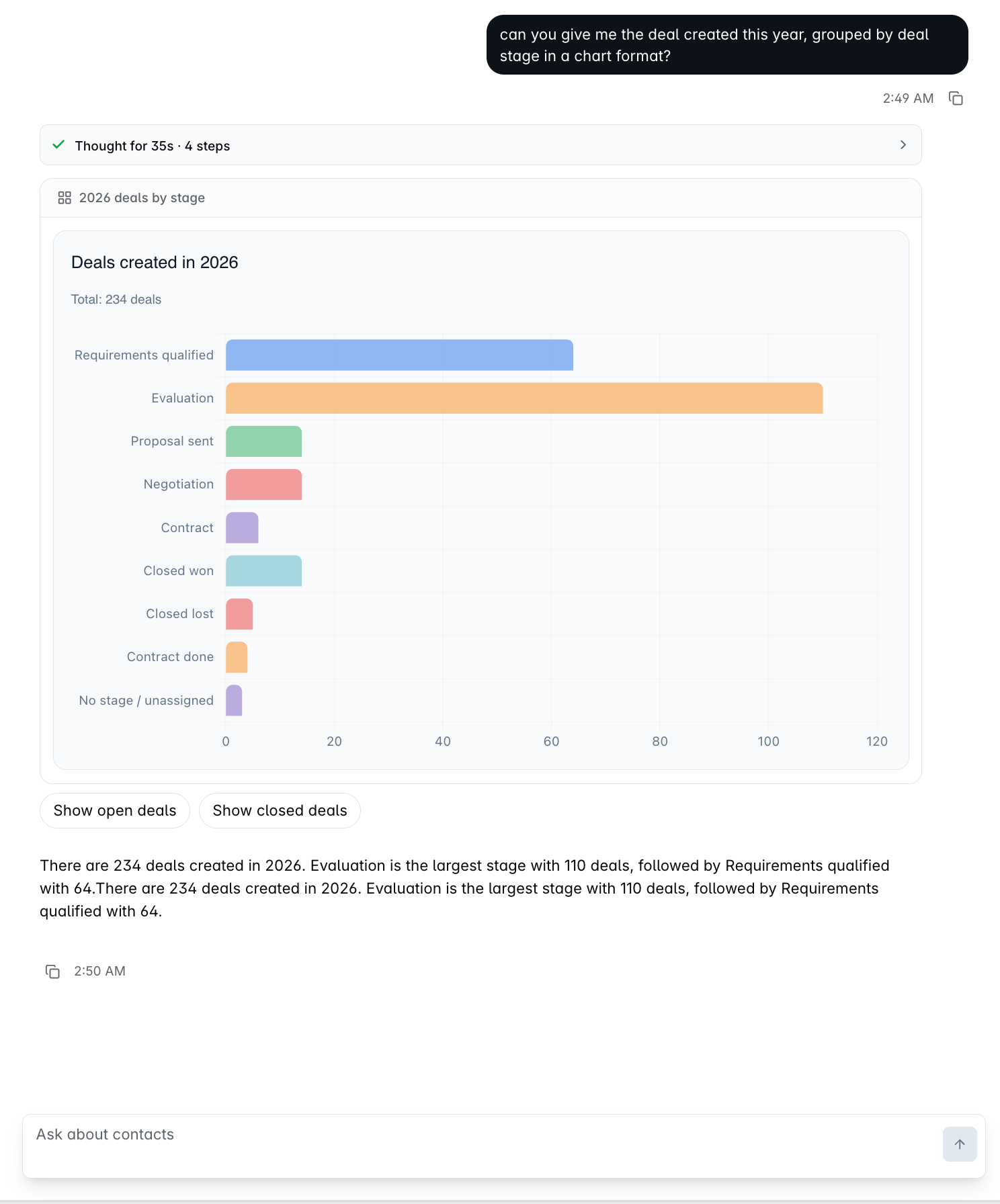The width and height of the screenshot is (1000, 1204).
Task: Select the Evaluation bar in chart
Action: [x=524, y=398]
